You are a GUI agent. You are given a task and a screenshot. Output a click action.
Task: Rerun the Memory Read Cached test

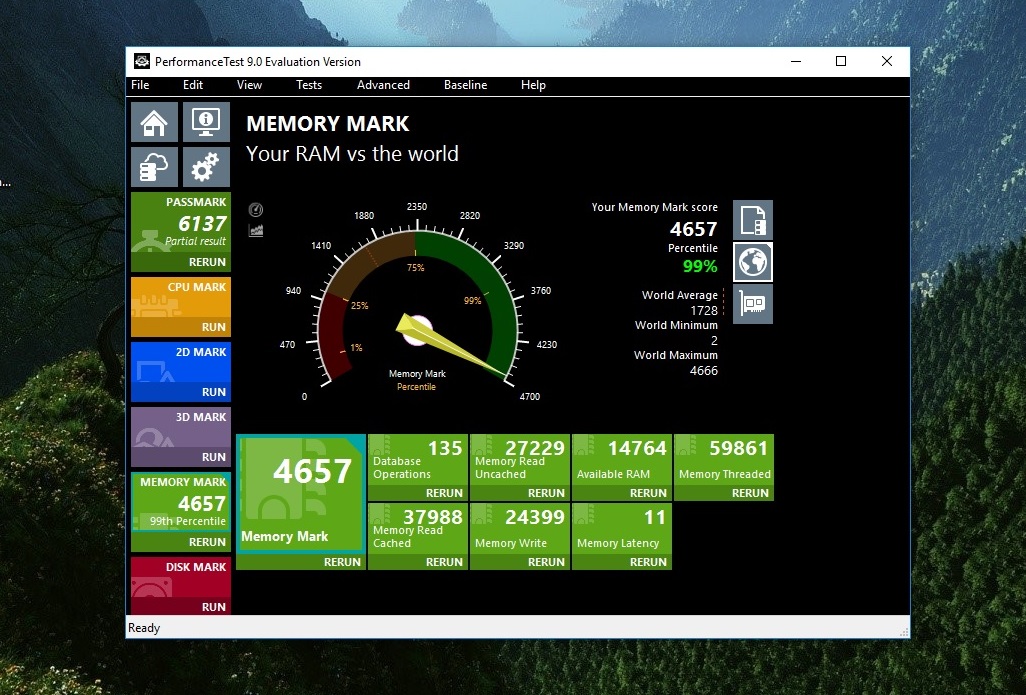(x=444, y=561)
